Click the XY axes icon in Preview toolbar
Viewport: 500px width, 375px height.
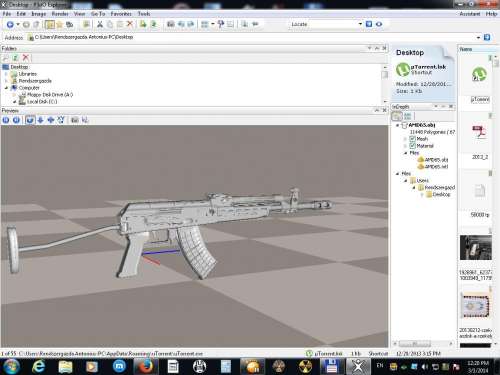click(x=61, y=120)
